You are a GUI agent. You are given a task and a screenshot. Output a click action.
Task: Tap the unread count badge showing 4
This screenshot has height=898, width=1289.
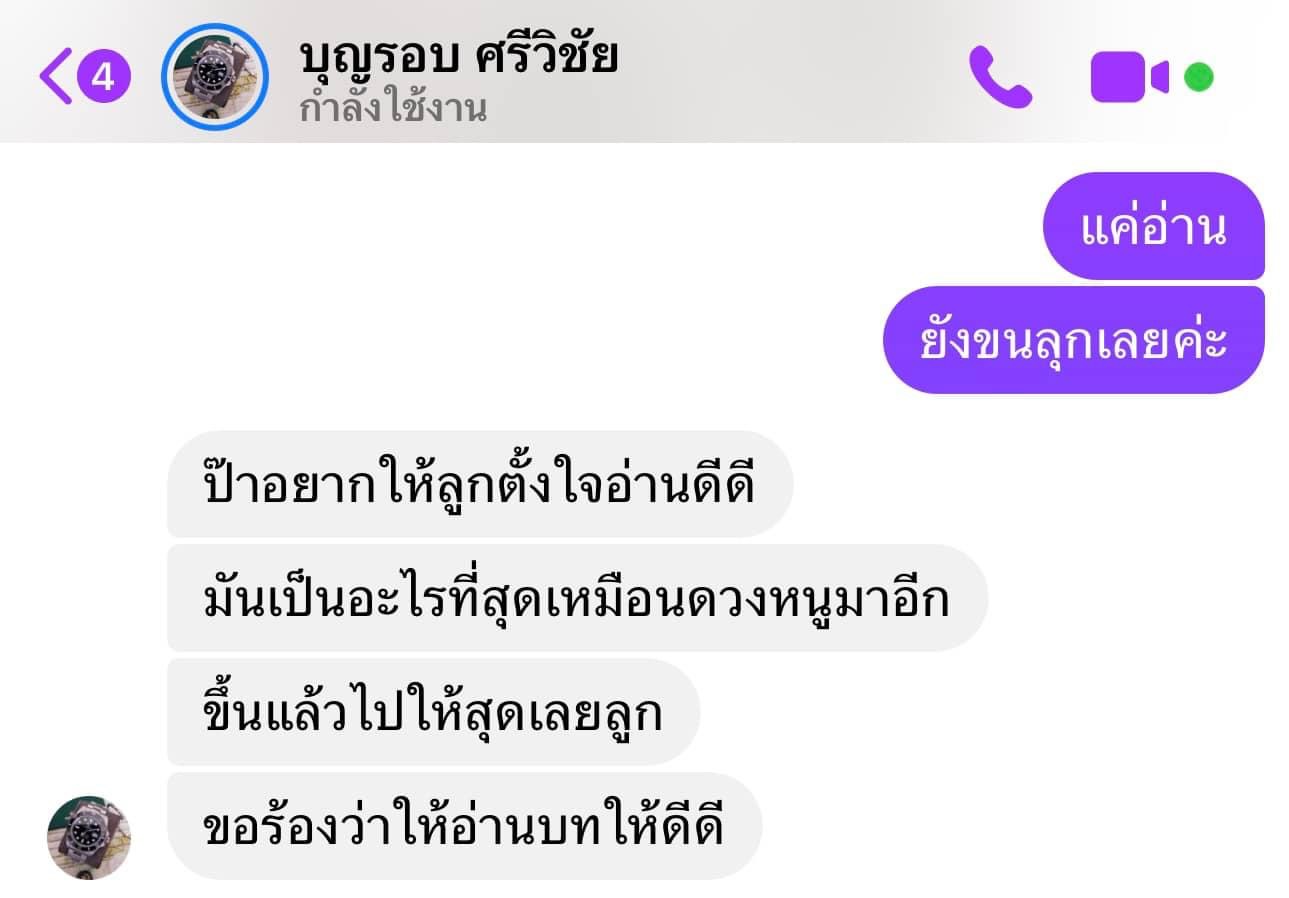pos(103,77)
